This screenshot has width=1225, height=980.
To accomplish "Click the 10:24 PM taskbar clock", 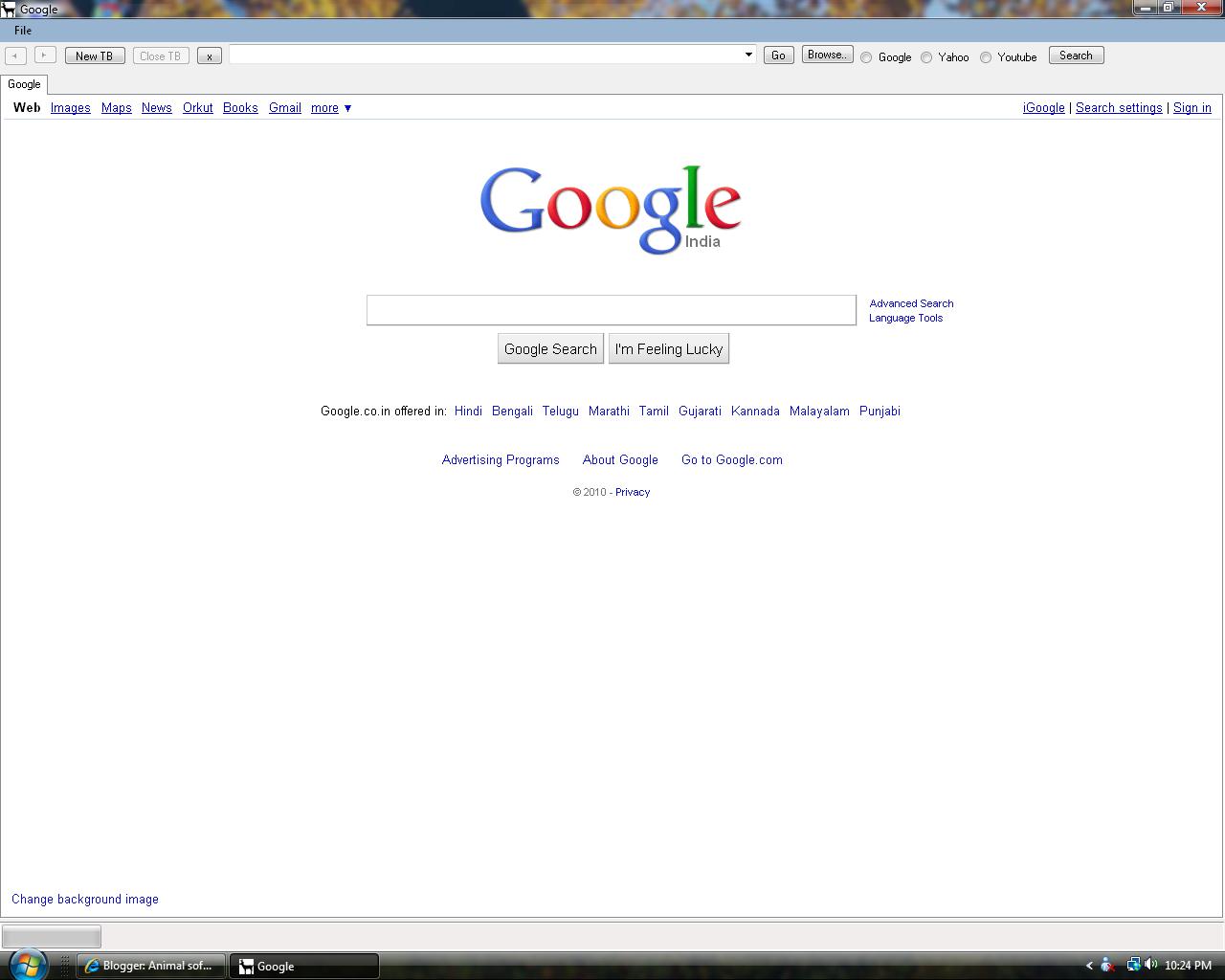I will 1188,966.
